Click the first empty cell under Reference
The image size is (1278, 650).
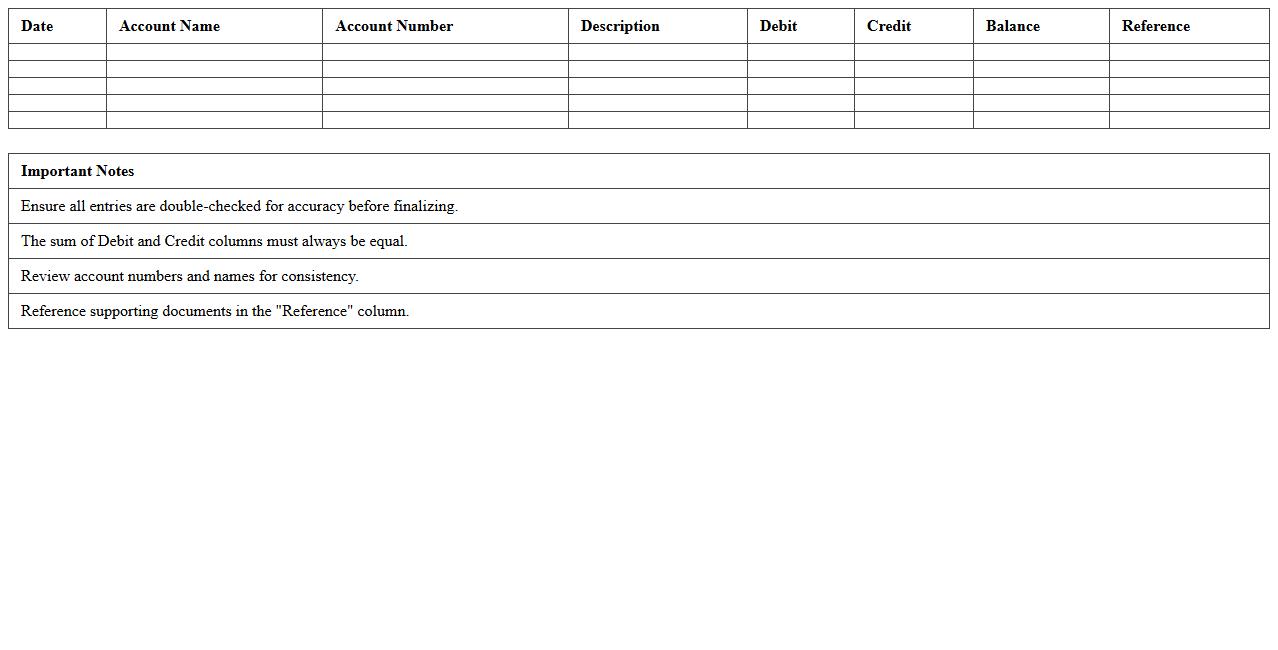click(x=1188, y=52)
